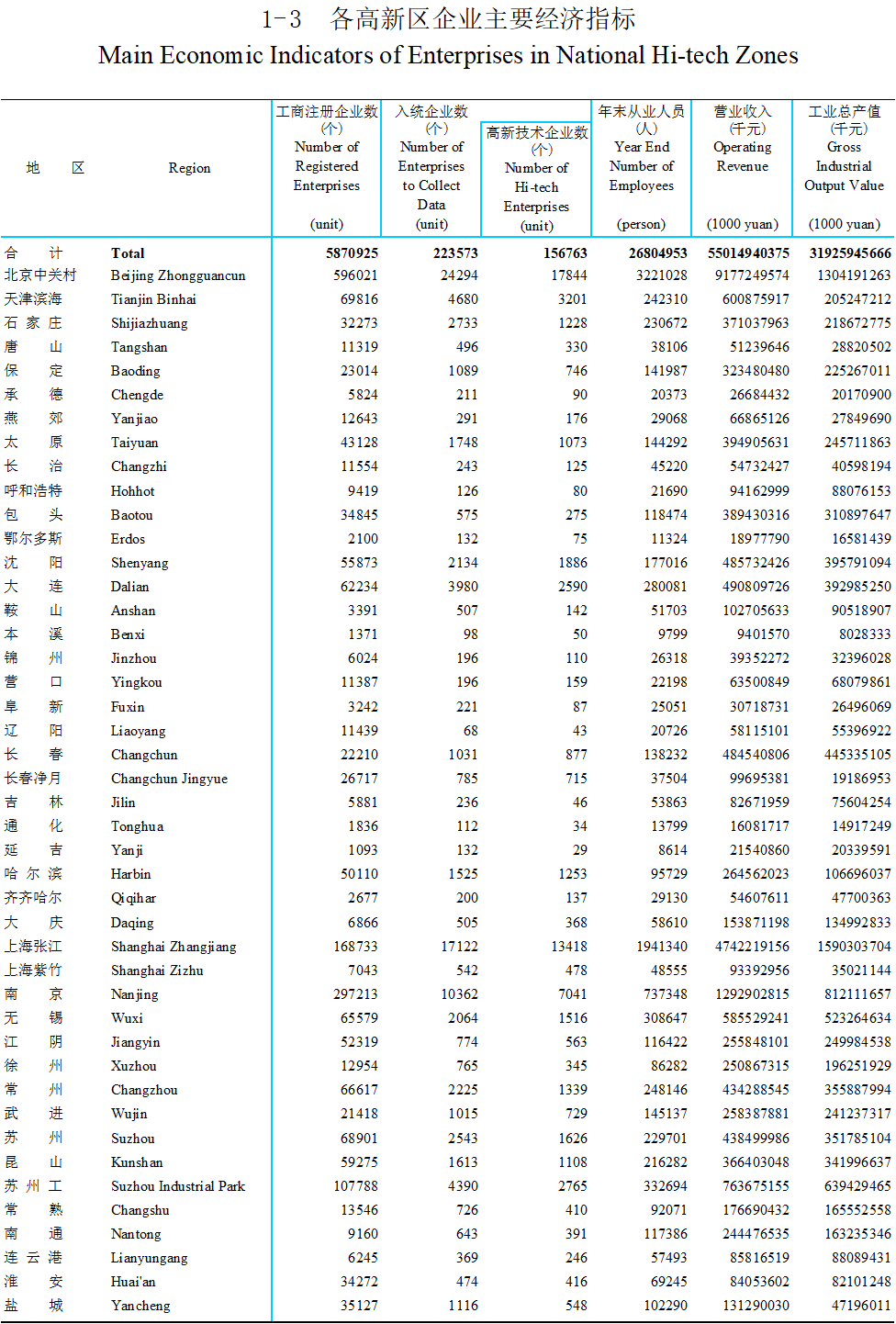This screenshot has height=1324, width=896.
Task: Click Nanjing's registered enterprises value 297213
Action: point(355,994)
